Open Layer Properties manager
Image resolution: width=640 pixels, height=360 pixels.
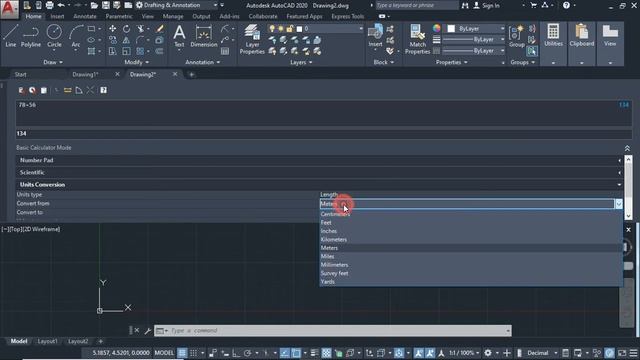coord(252,39)
